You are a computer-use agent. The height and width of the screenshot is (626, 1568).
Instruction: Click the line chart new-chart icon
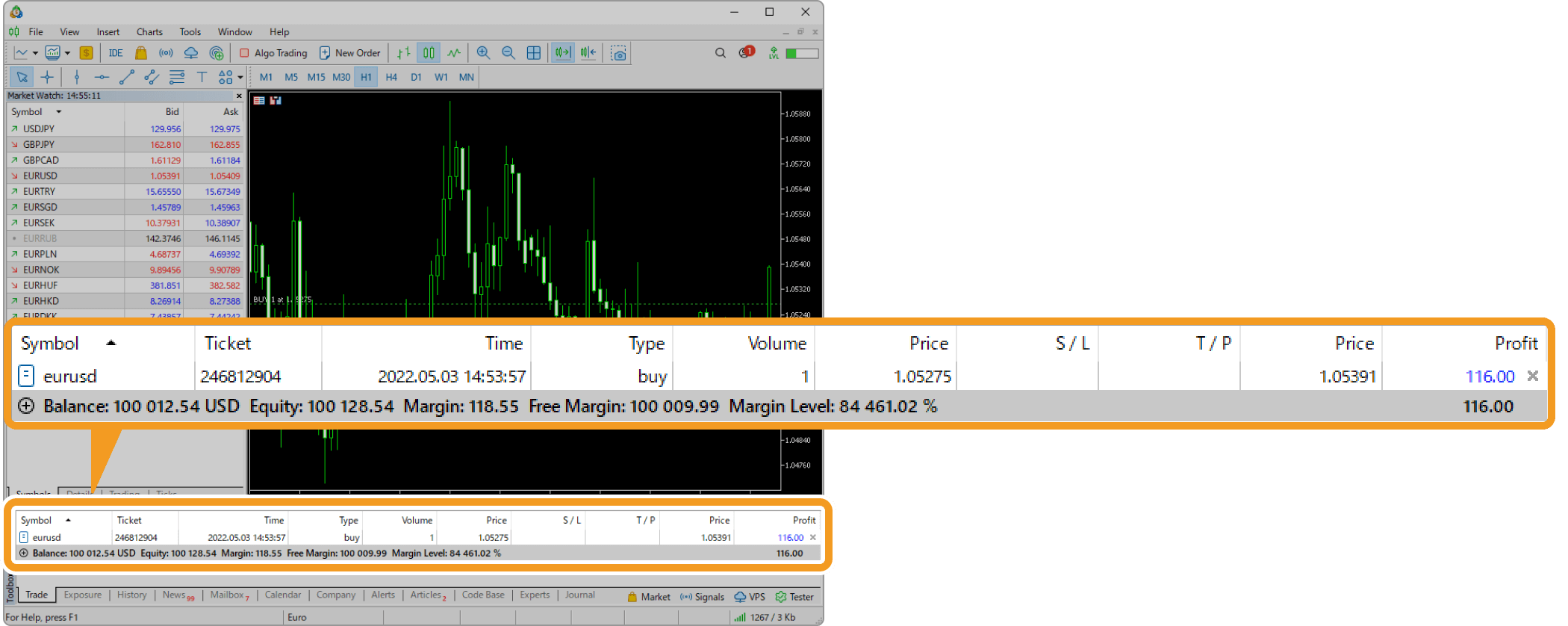coord(21,53)
